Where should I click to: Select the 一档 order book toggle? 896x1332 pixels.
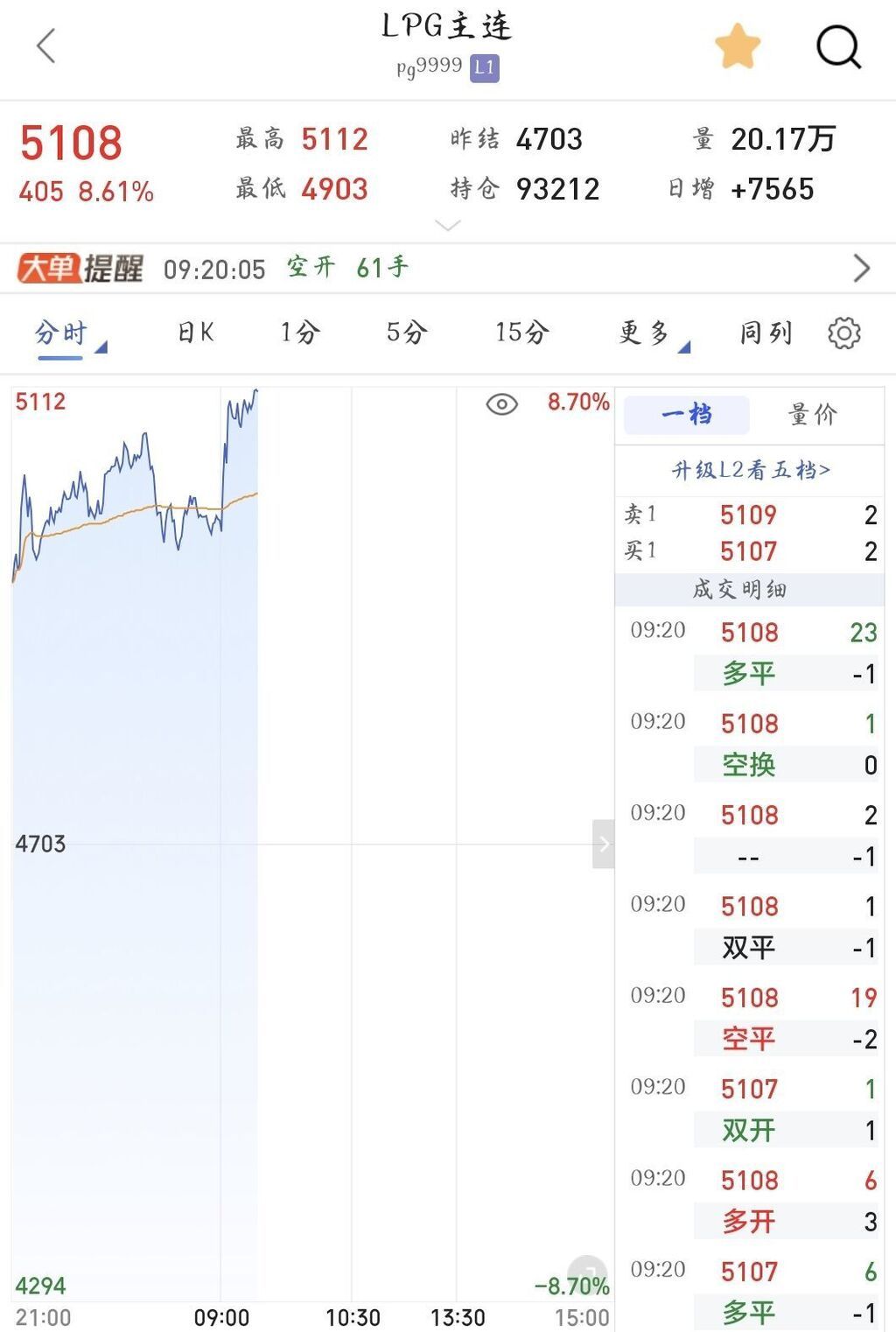coord(687,415)
